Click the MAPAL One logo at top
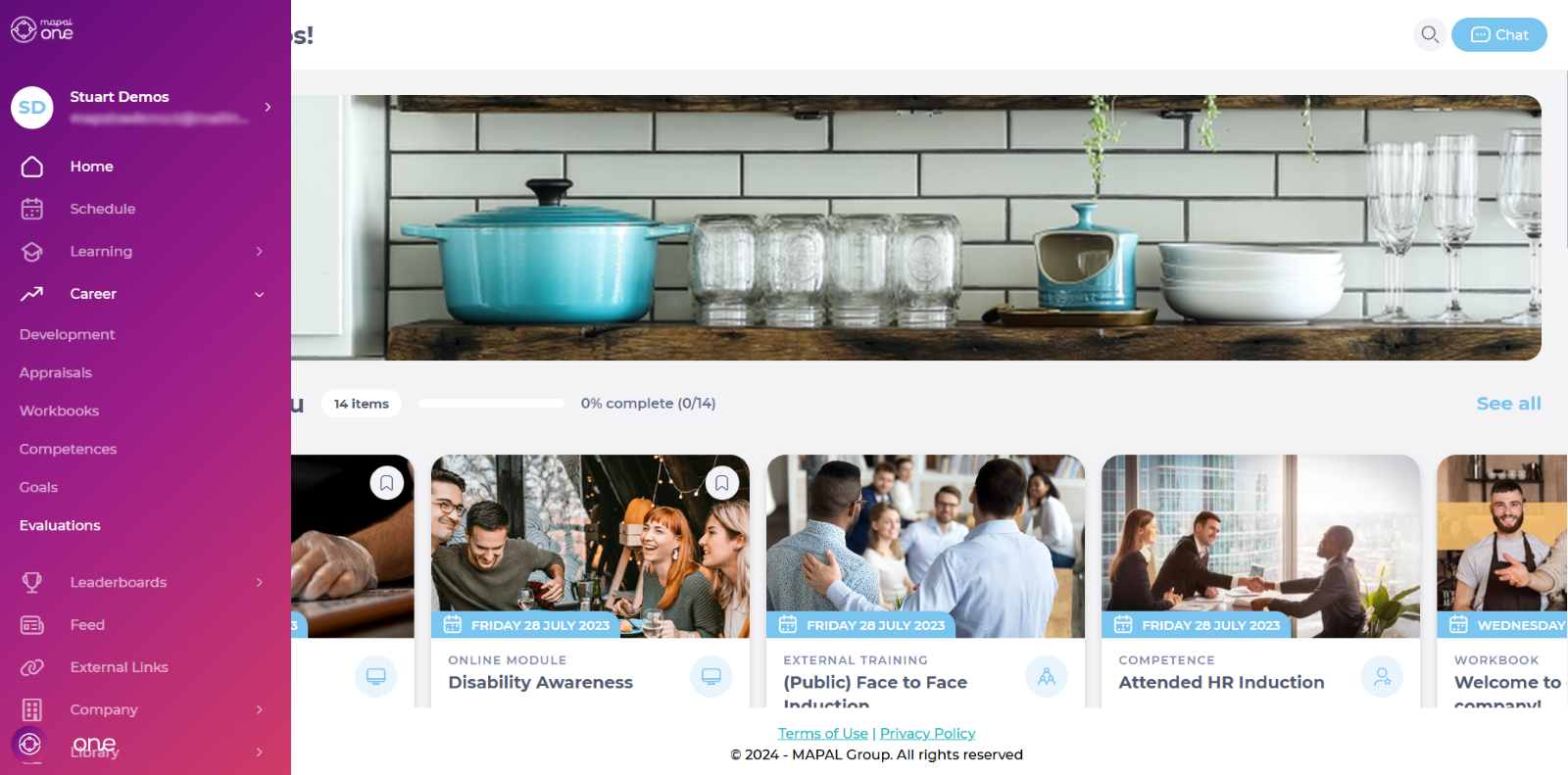 pyautogui.click(x=42, y=30)
